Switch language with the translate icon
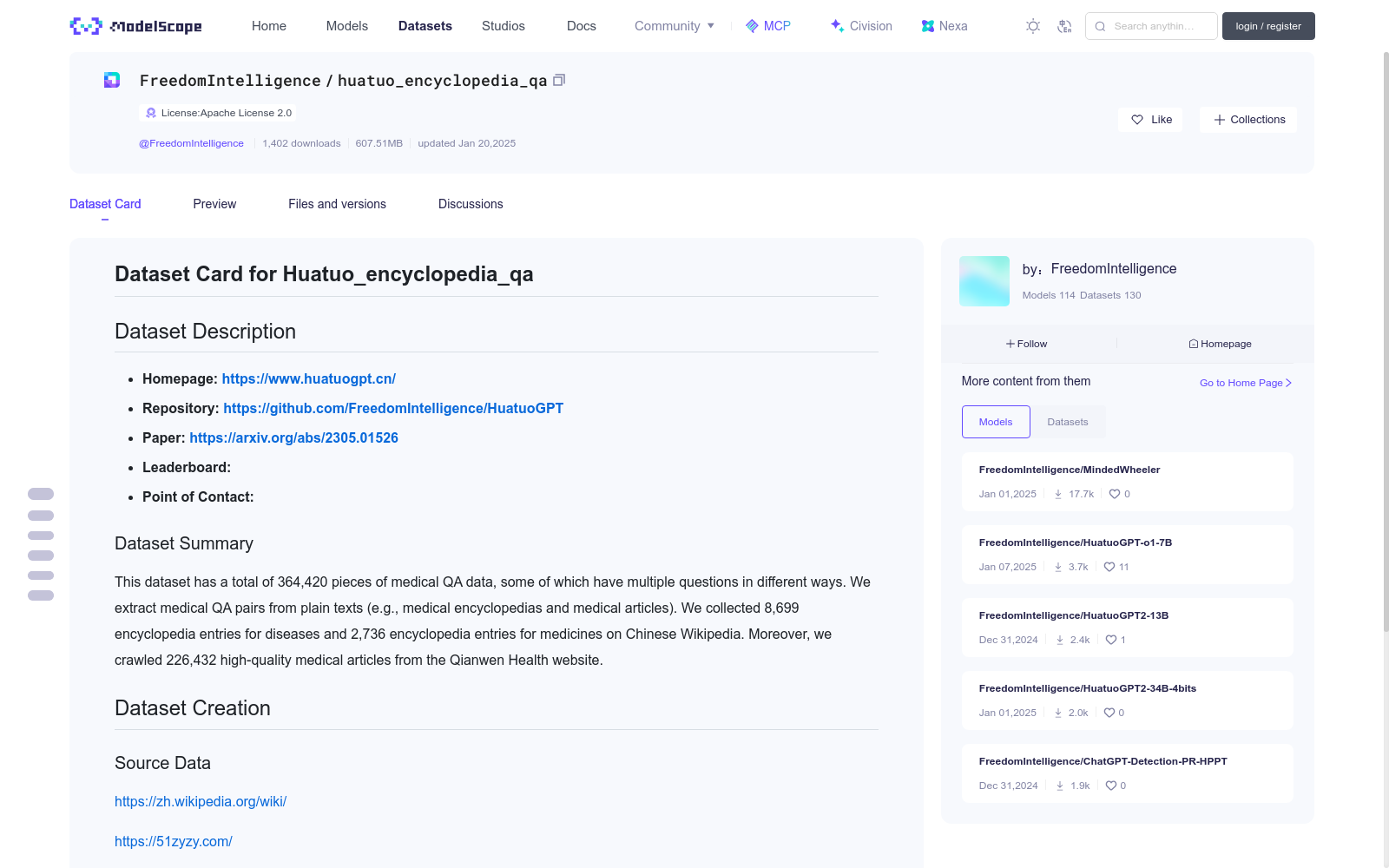Screen dimensions: 1389x868 (x=1064, y=26)
